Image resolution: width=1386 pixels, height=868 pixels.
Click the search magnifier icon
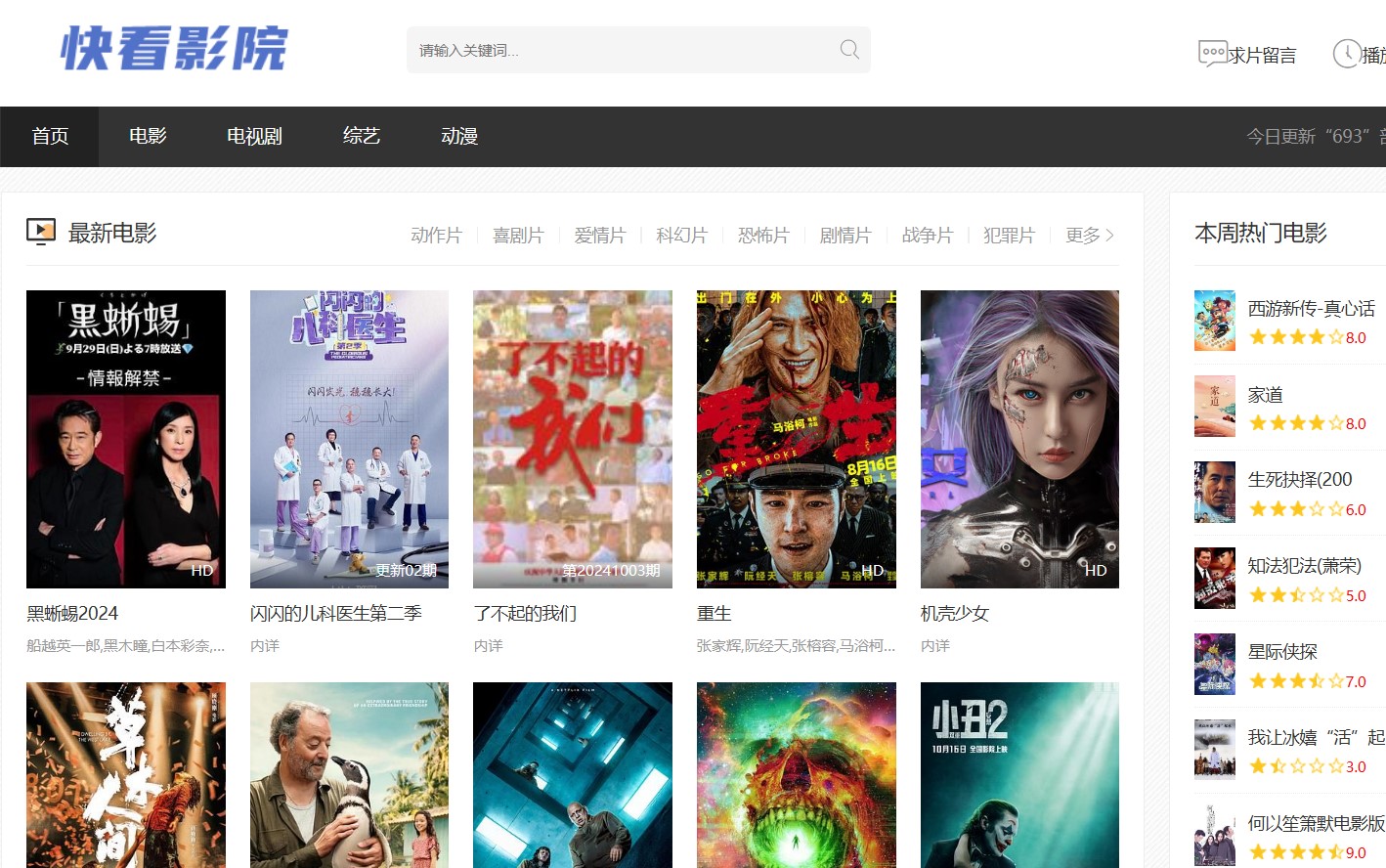coord(849,49)
